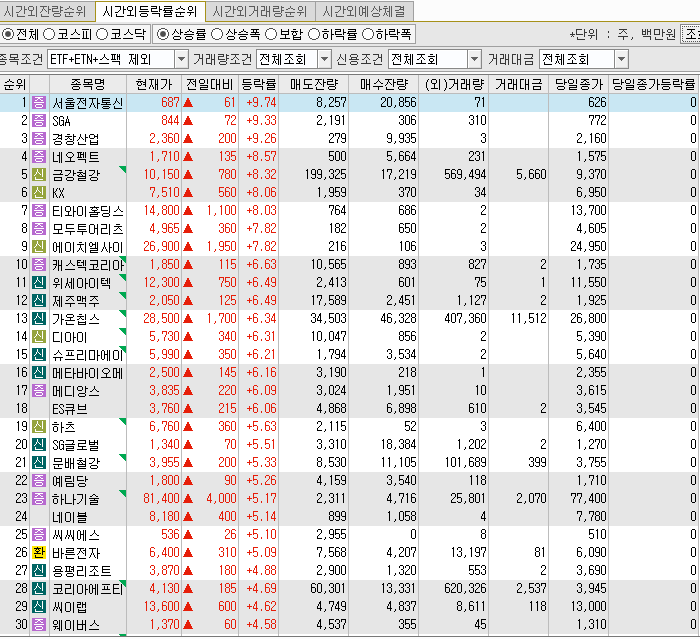Viewport: 700px width, 639px height.
Task: Click the 신 icon beside 슈프리마에이
Action: 39,355
